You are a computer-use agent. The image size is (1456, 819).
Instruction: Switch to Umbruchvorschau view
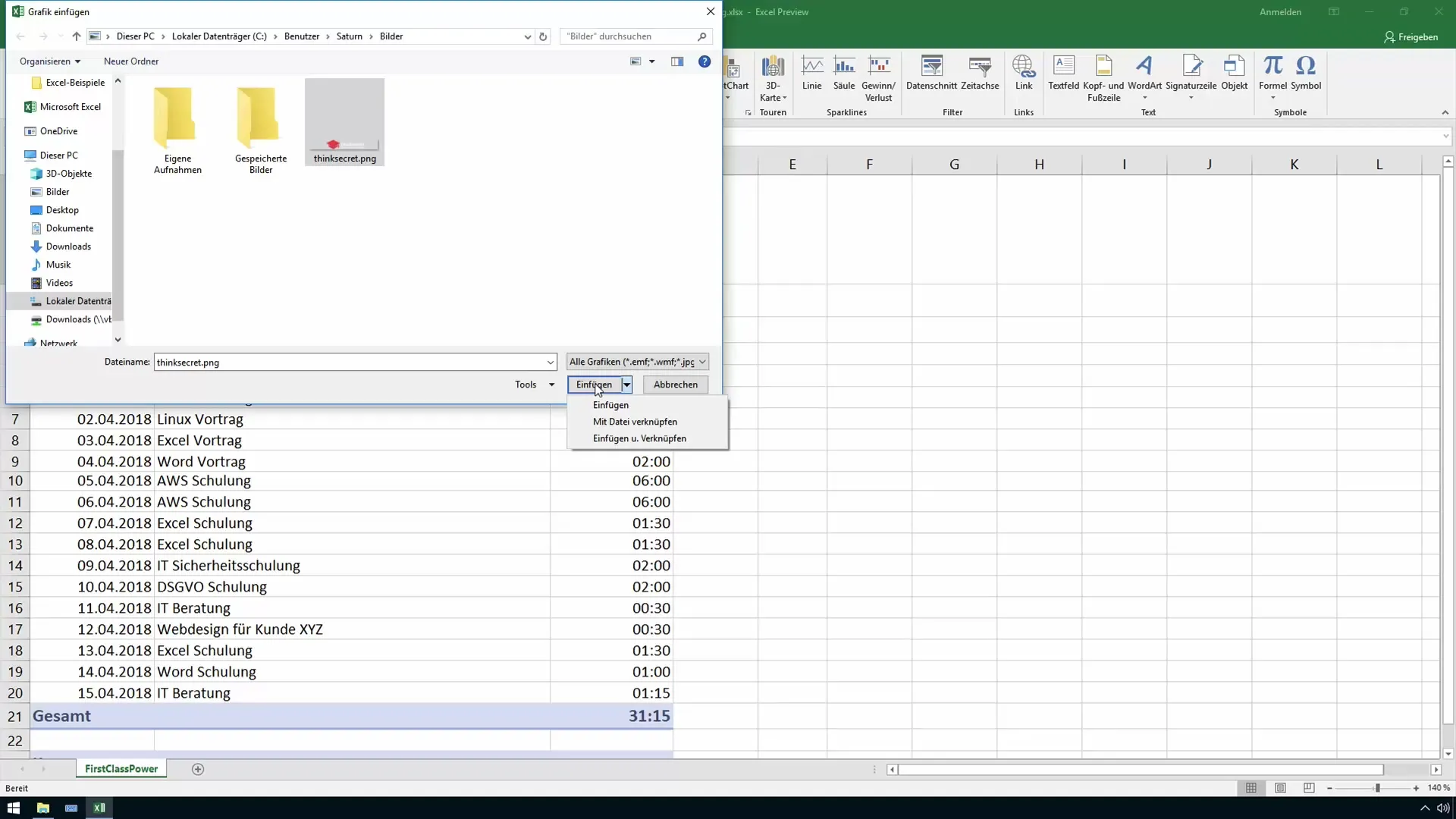[1309, 788]
